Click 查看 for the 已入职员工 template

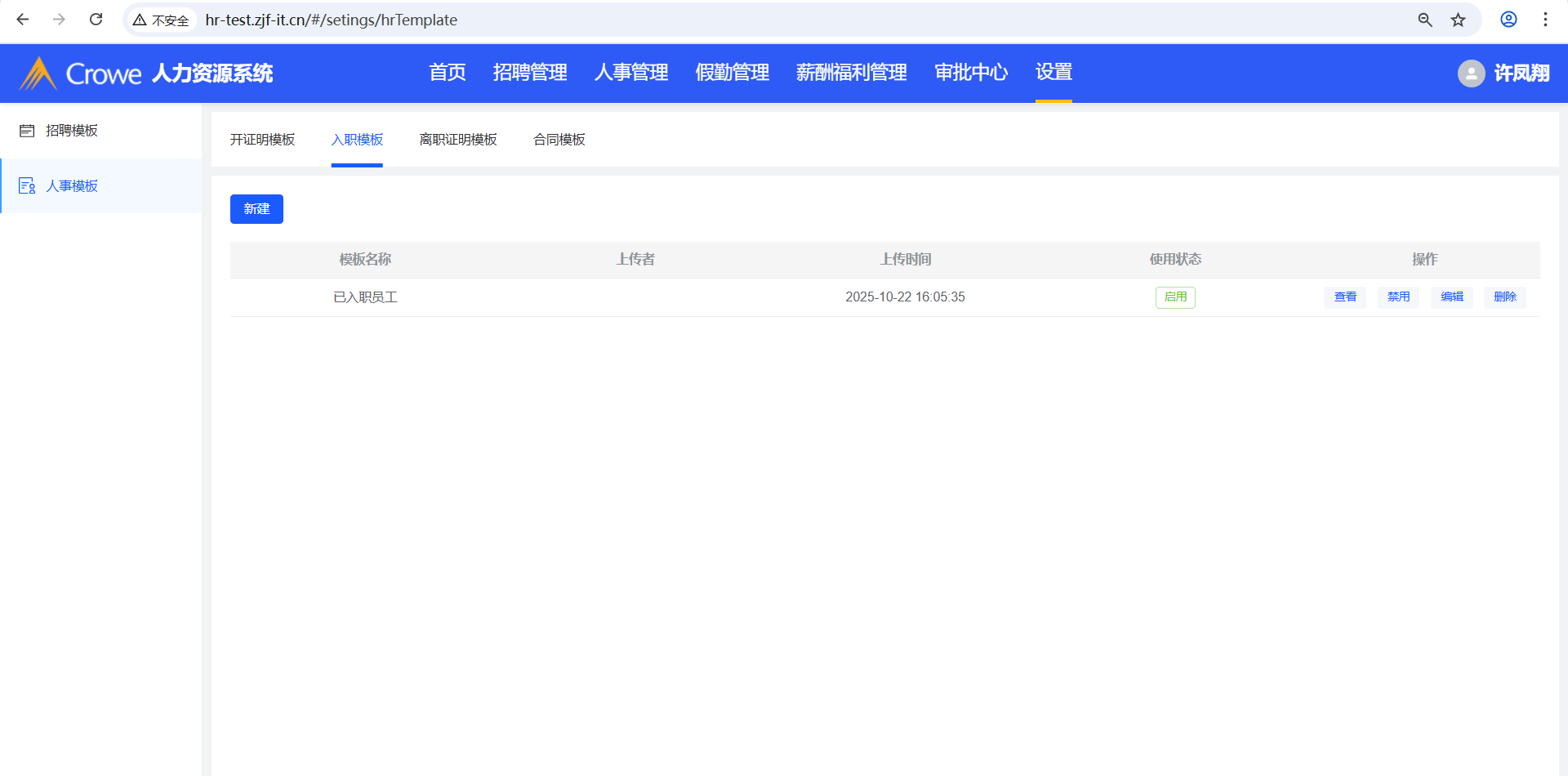coord(1345,297)
